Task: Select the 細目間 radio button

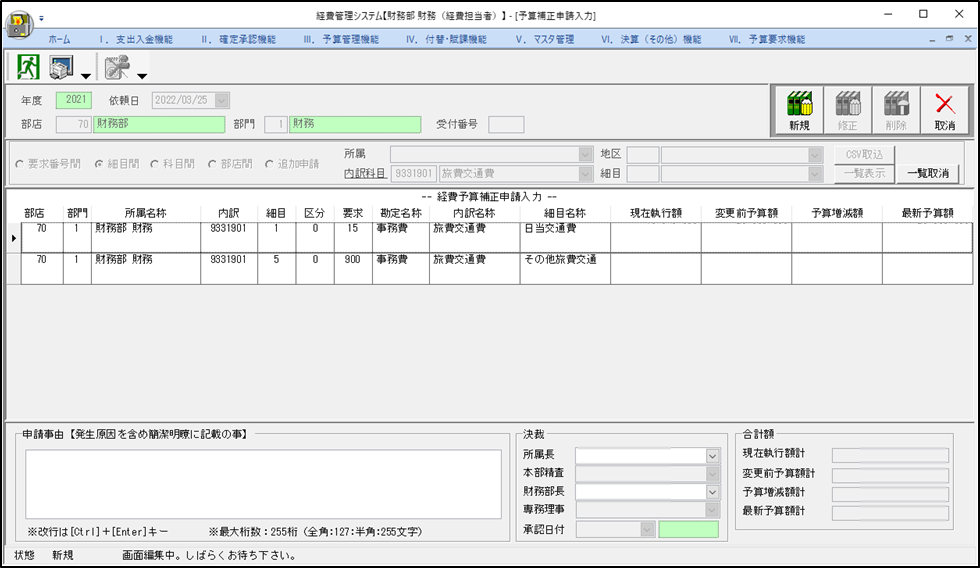Action: pos(99,164)
